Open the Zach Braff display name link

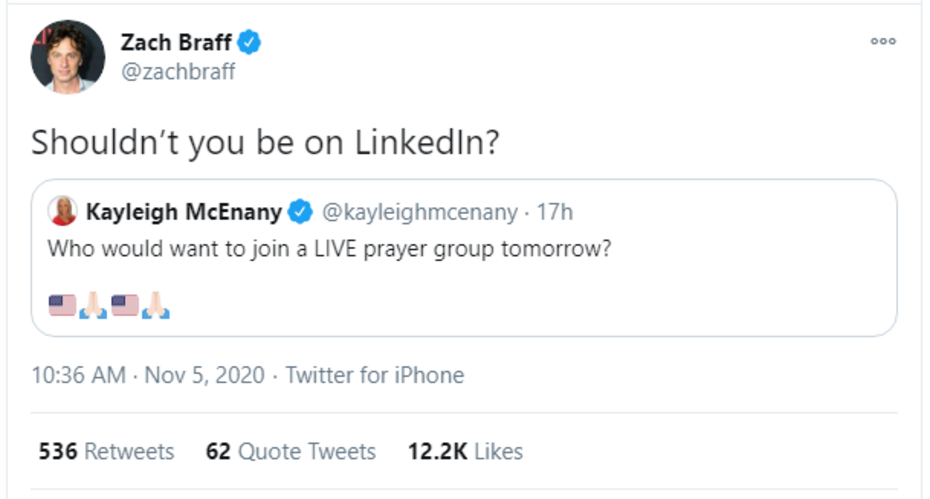176,43
